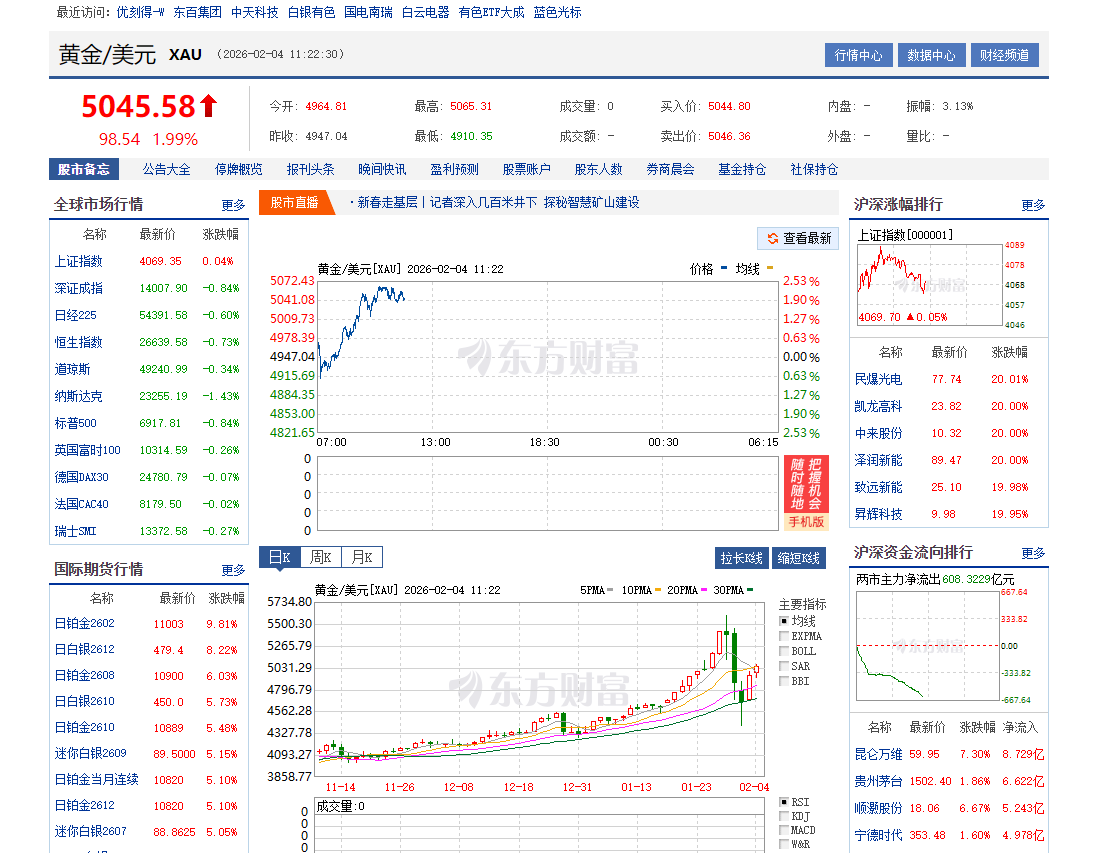The image size is (1111, 853).
Task: Select the MACD sub-indicator option
Action: [784, 830]
